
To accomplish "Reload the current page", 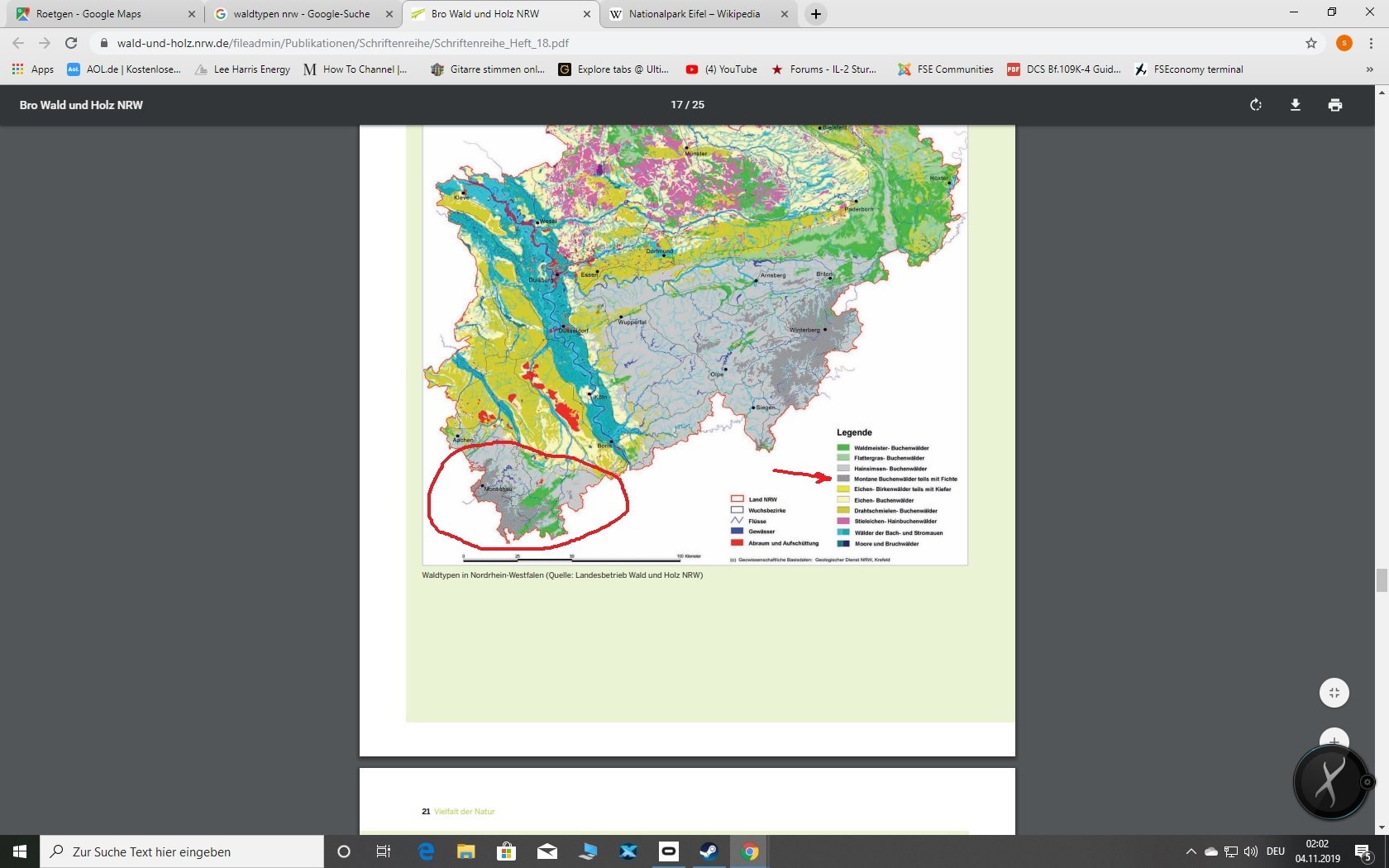I will [x=71, y=43].
